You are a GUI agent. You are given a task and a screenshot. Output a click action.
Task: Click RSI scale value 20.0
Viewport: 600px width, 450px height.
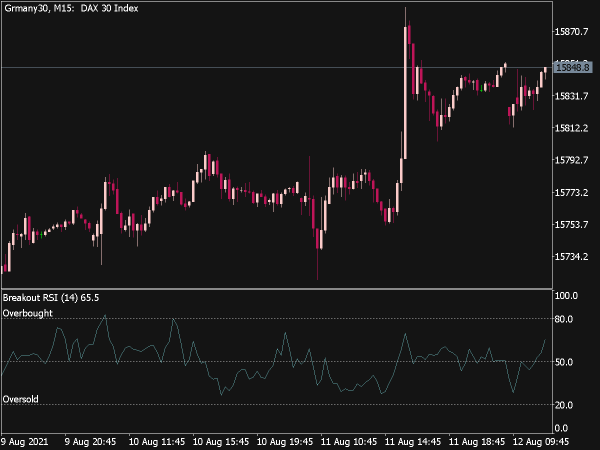point(564,405)
